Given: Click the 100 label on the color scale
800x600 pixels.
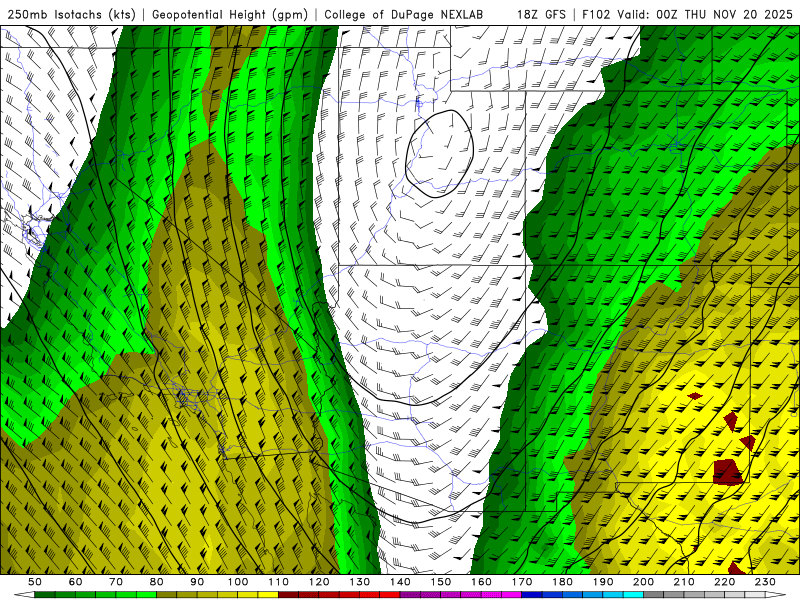Looking at the screenshot, I should click(x=238, y=582).
